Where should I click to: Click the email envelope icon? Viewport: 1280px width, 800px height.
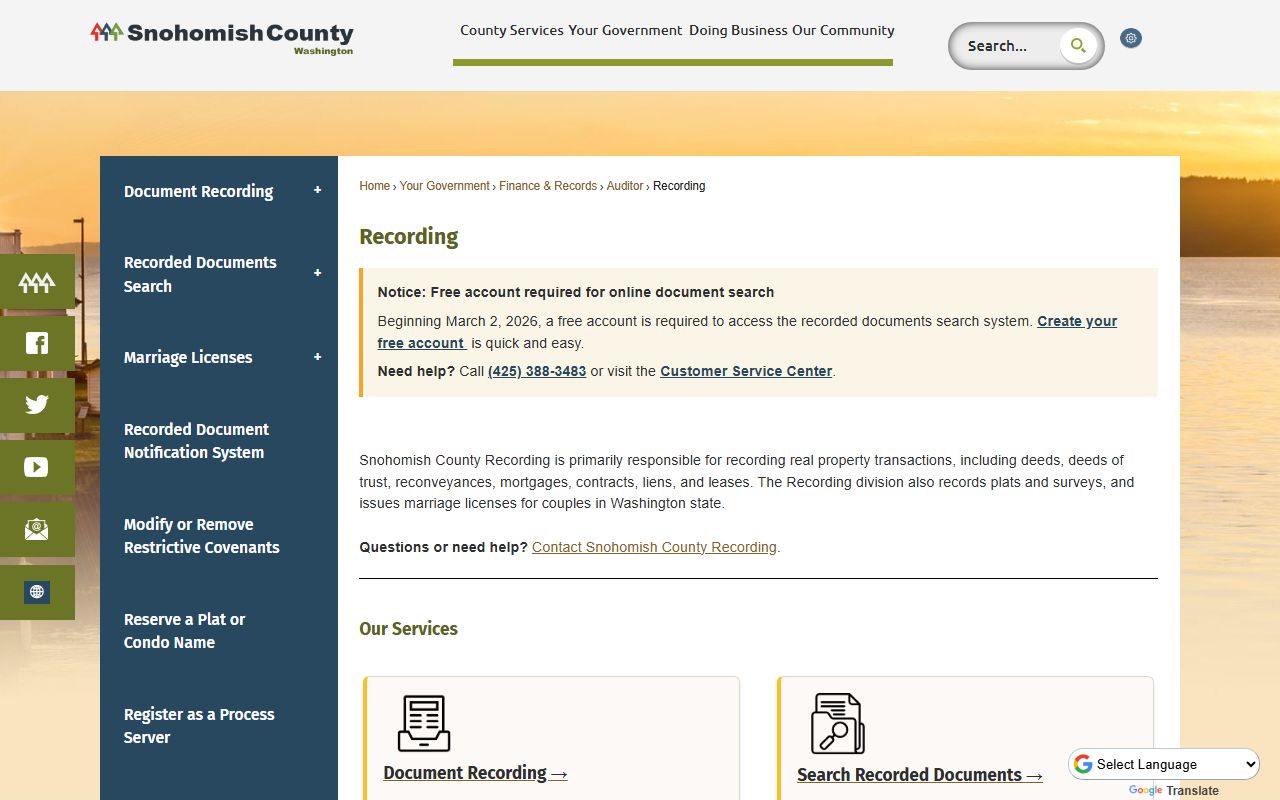37,529
